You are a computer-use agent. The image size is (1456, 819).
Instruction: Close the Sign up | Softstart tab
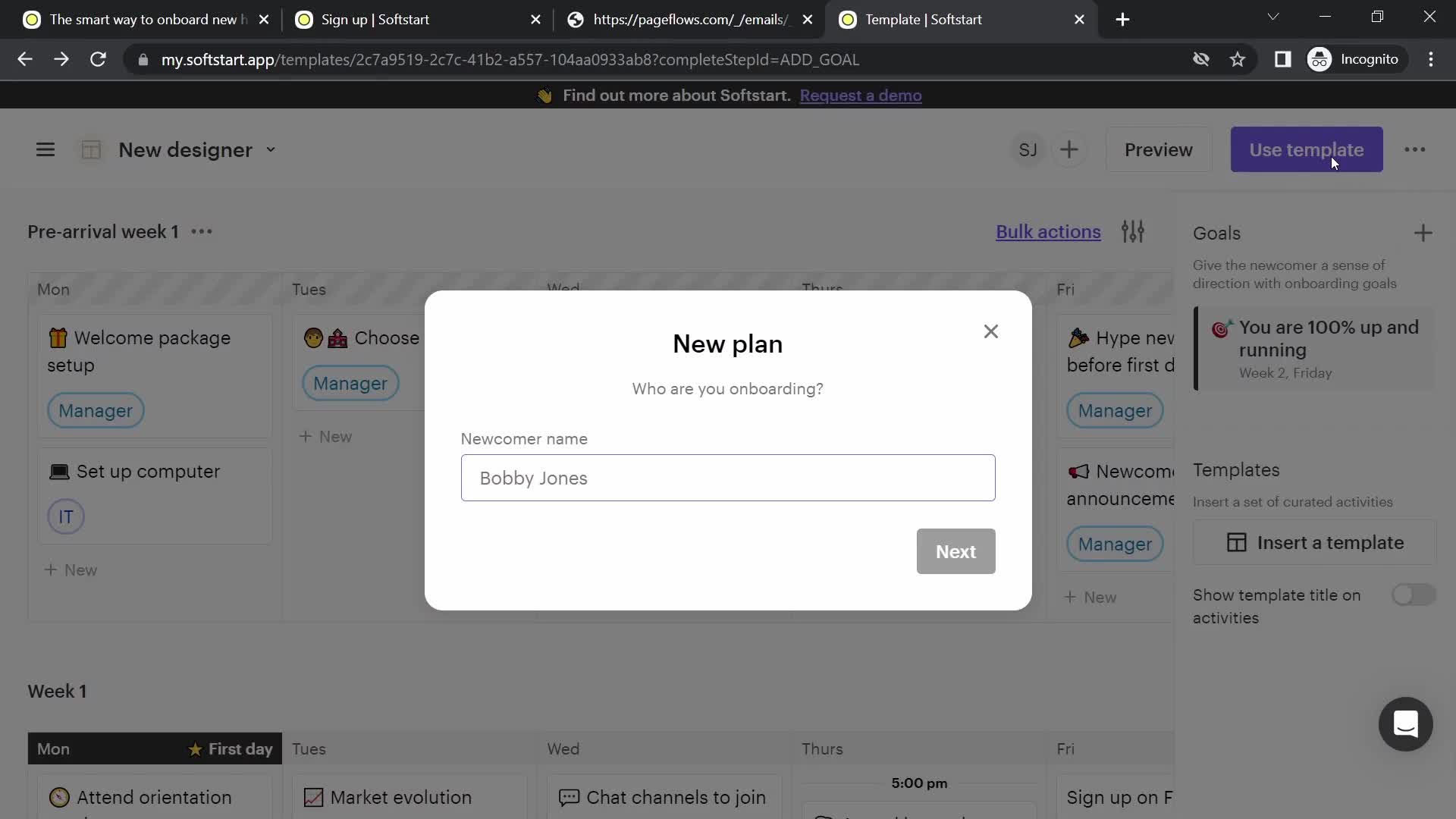click(x=535, y=20)
